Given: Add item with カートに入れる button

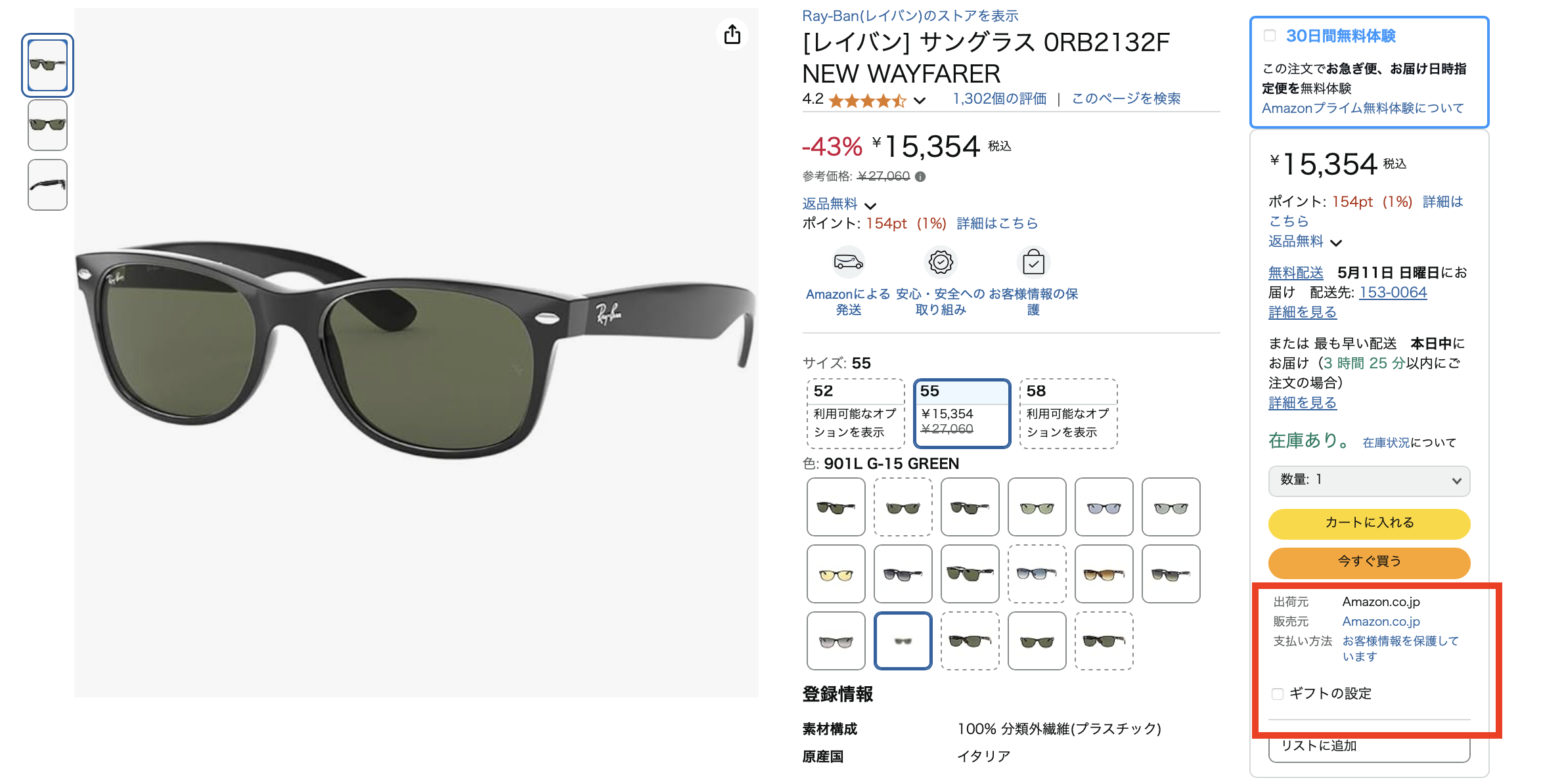Looking at the screenshot, I should tap(1369, 523).
